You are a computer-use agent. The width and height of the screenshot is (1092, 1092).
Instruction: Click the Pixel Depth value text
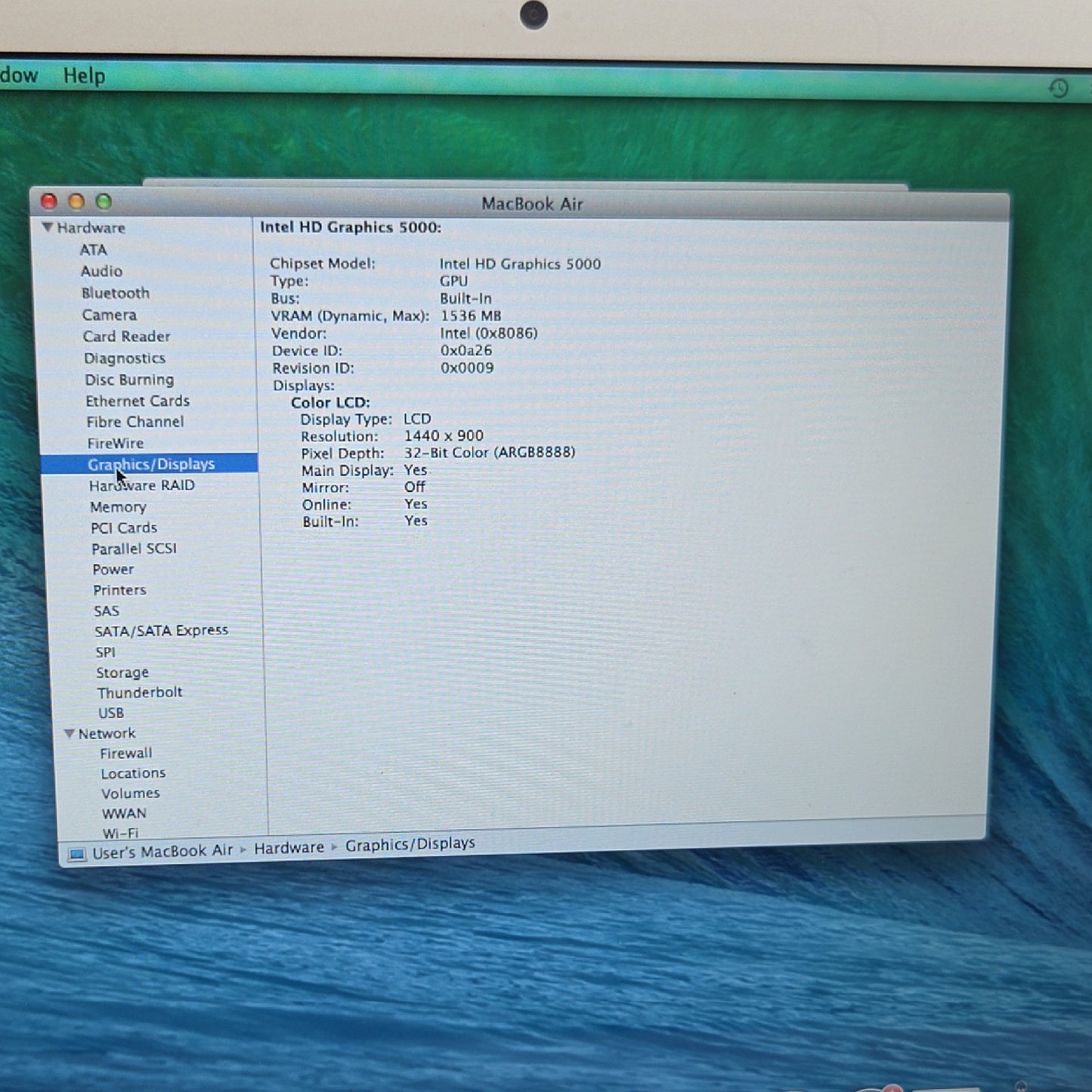coord(490,453)
